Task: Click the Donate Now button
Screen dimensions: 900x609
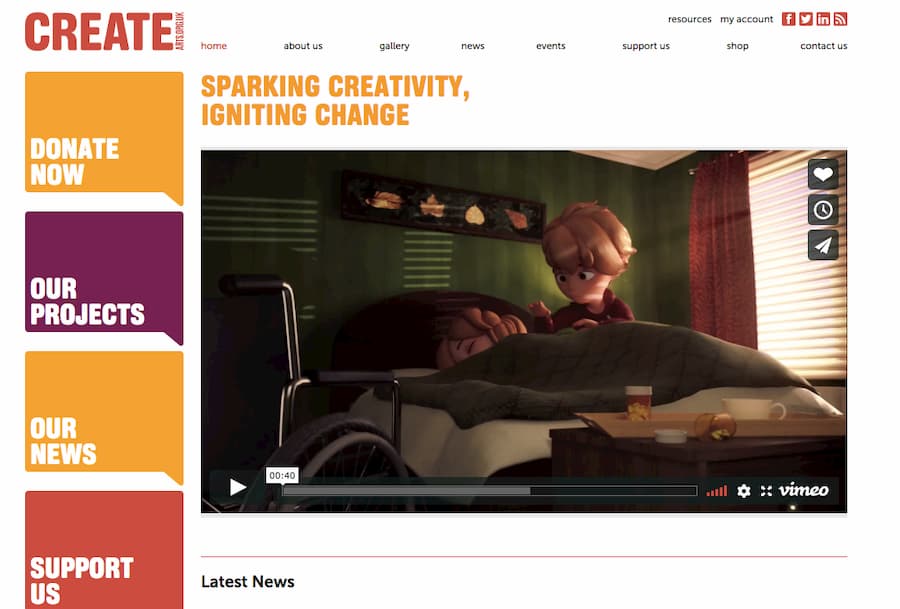Action: click(104, 138)
